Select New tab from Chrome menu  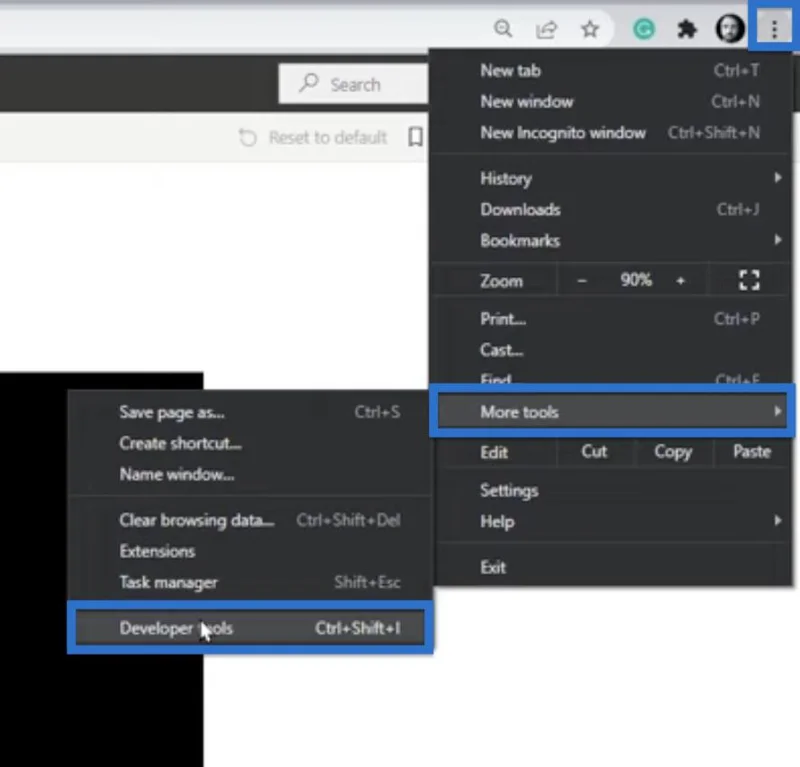click(x=612, y=70)
